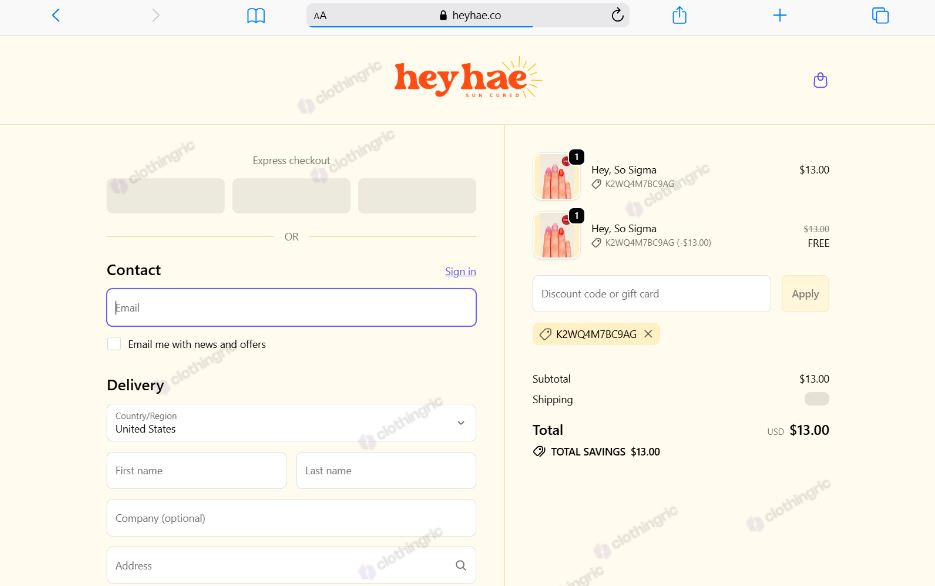935x586 pixels.
Task: Click the TOTAL SAVINGS tag icon
Action: point(539,451)
